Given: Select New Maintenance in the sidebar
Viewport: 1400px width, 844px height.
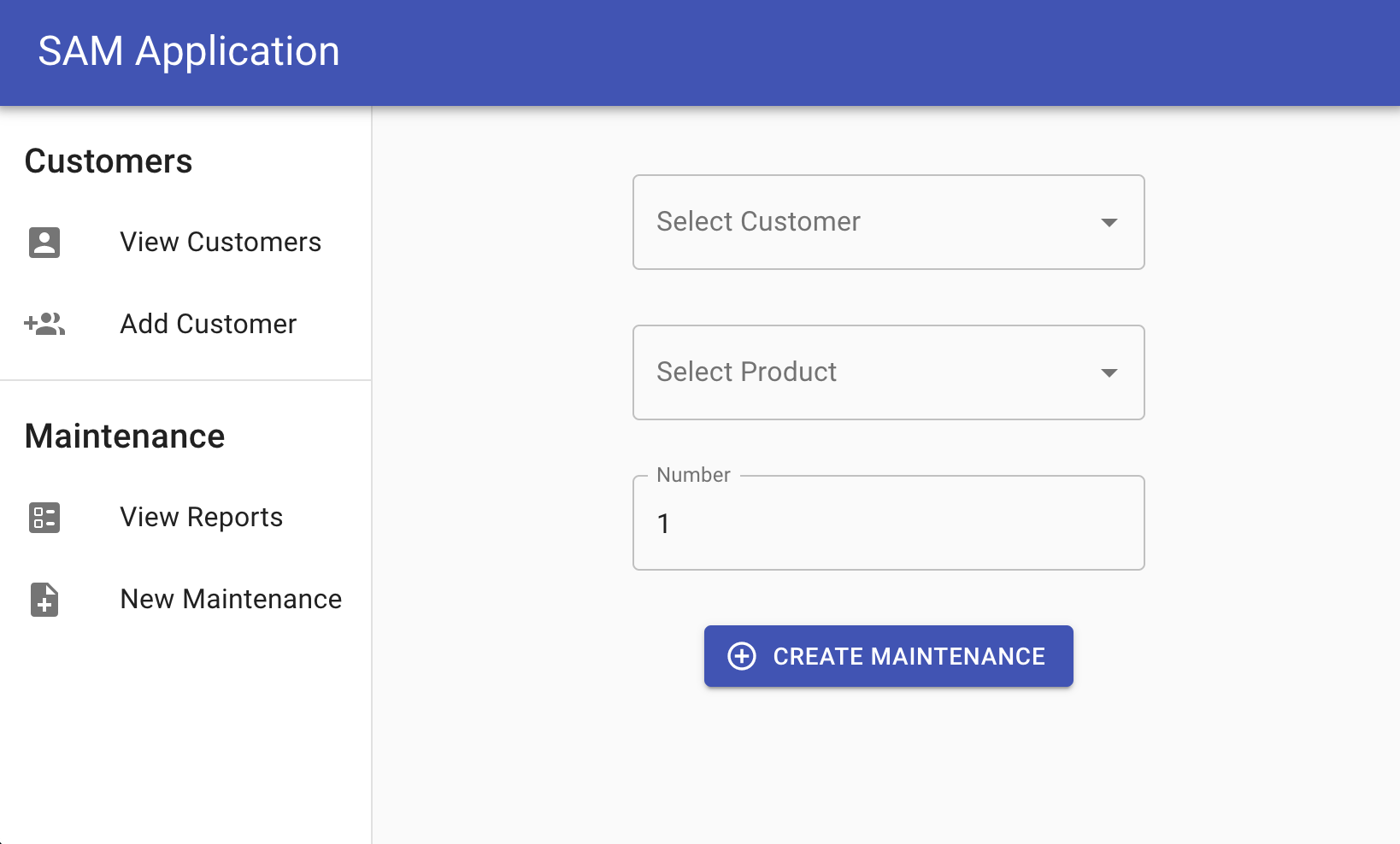Looking at the screenshot, I should coord(231,600).
